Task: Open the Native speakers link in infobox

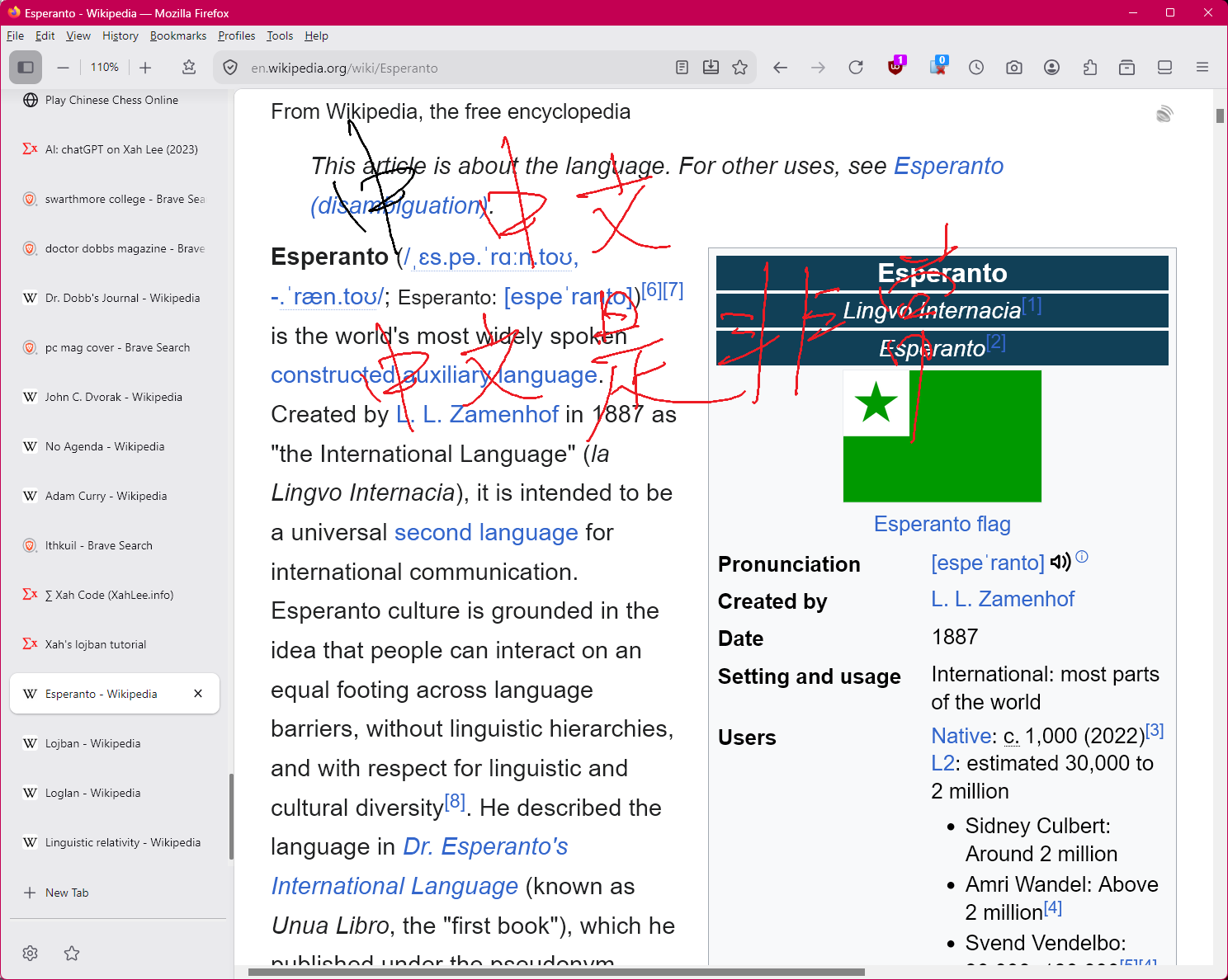Action: [961, 736]
